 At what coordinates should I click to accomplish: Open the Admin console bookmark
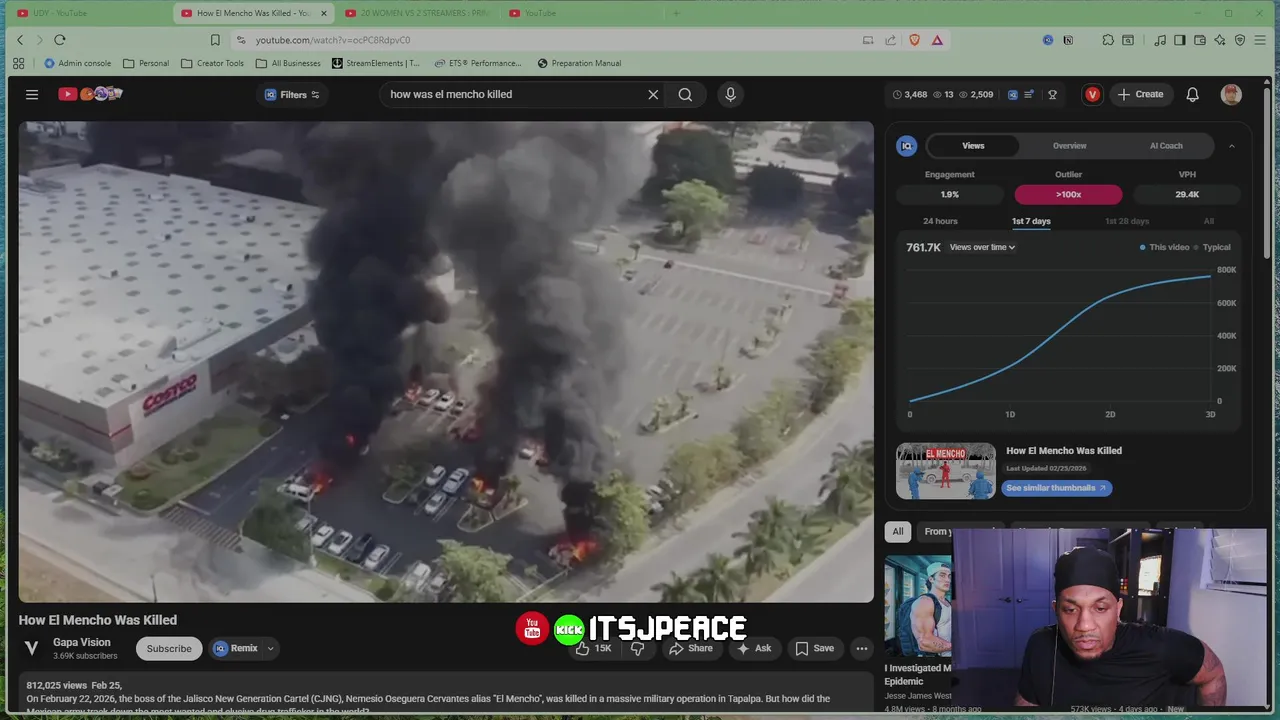(x=78, y=63)
